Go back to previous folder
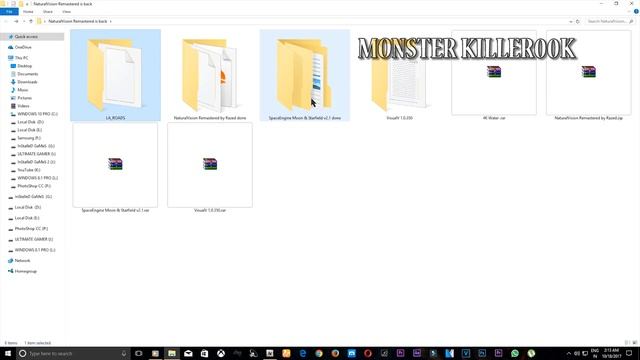Viewport: 640px width, 360px height. pyautogui.click(x=7, y=21)
